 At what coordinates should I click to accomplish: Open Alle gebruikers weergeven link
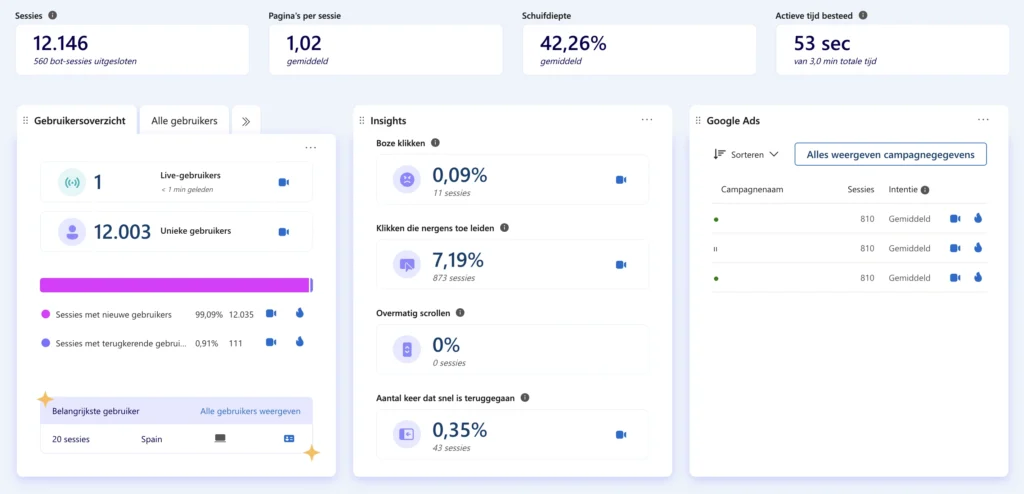point(250,410)
